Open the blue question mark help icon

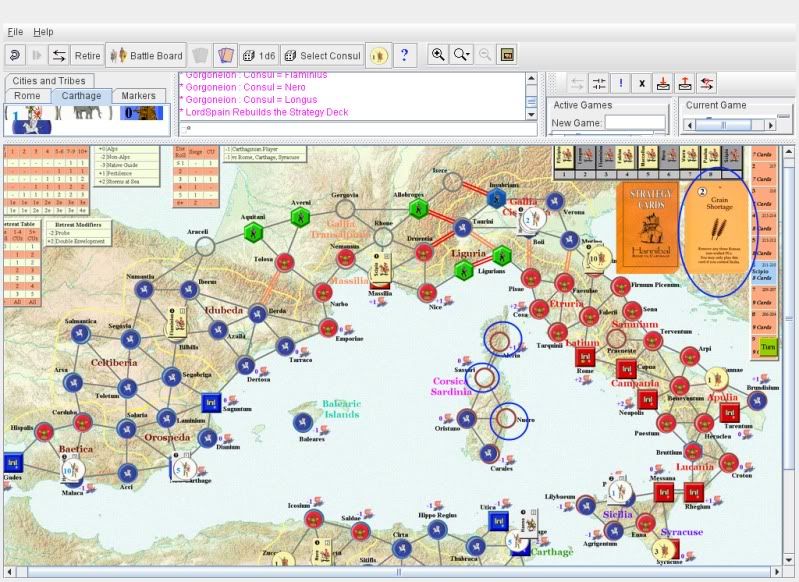click(x=405, y=55)
